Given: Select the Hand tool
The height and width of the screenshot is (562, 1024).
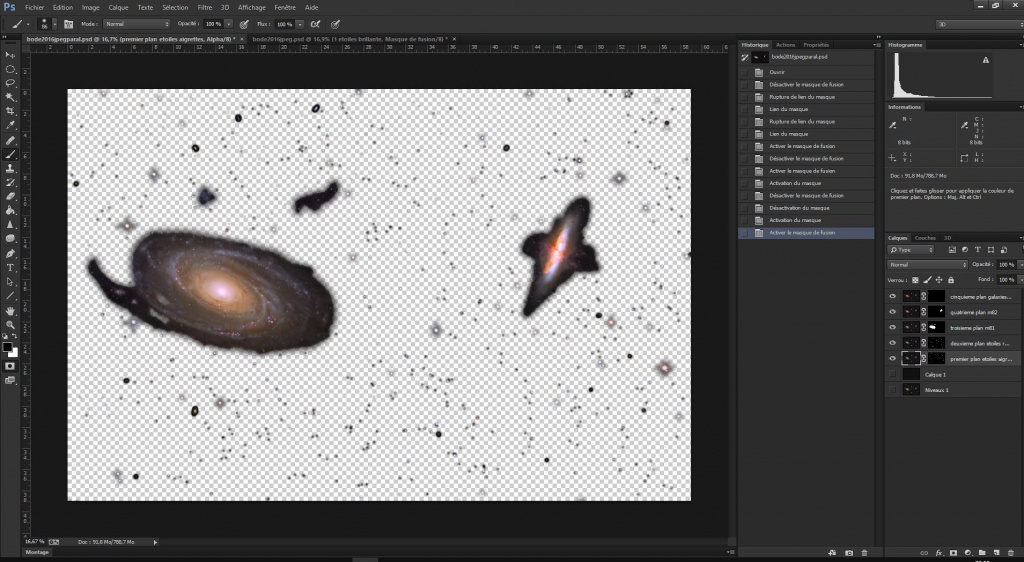Looking at the screenshot, I should [10, 311].
